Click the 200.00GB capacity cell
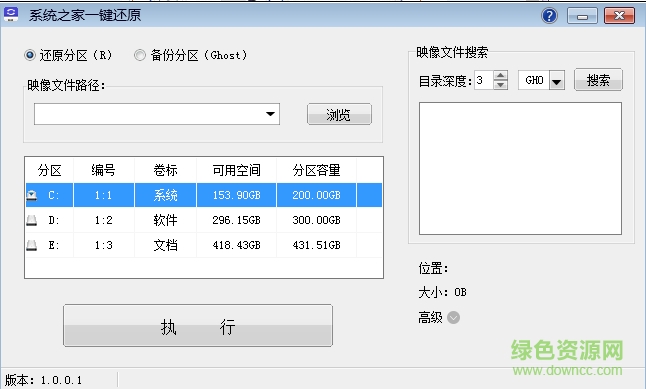 pos(316,195)
